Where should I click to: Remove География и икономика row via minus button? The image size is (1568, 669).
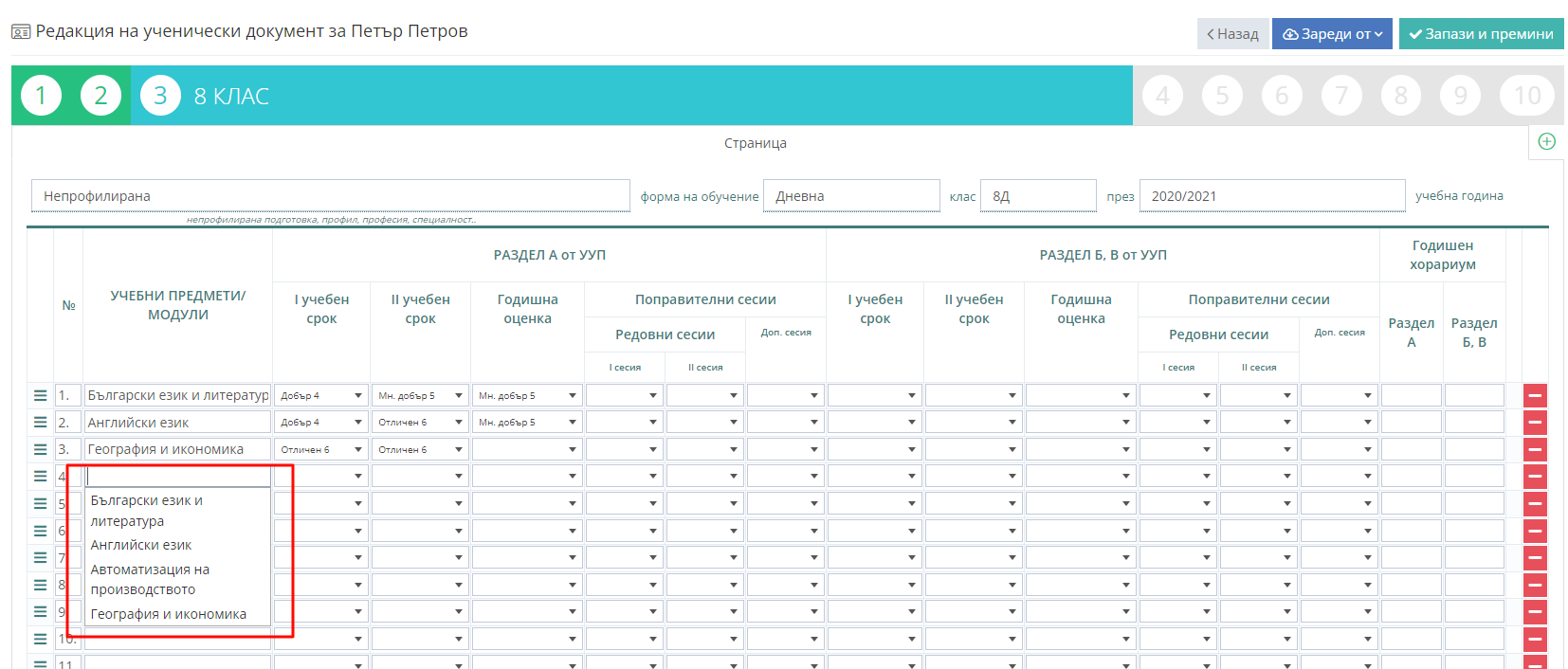1535,449
